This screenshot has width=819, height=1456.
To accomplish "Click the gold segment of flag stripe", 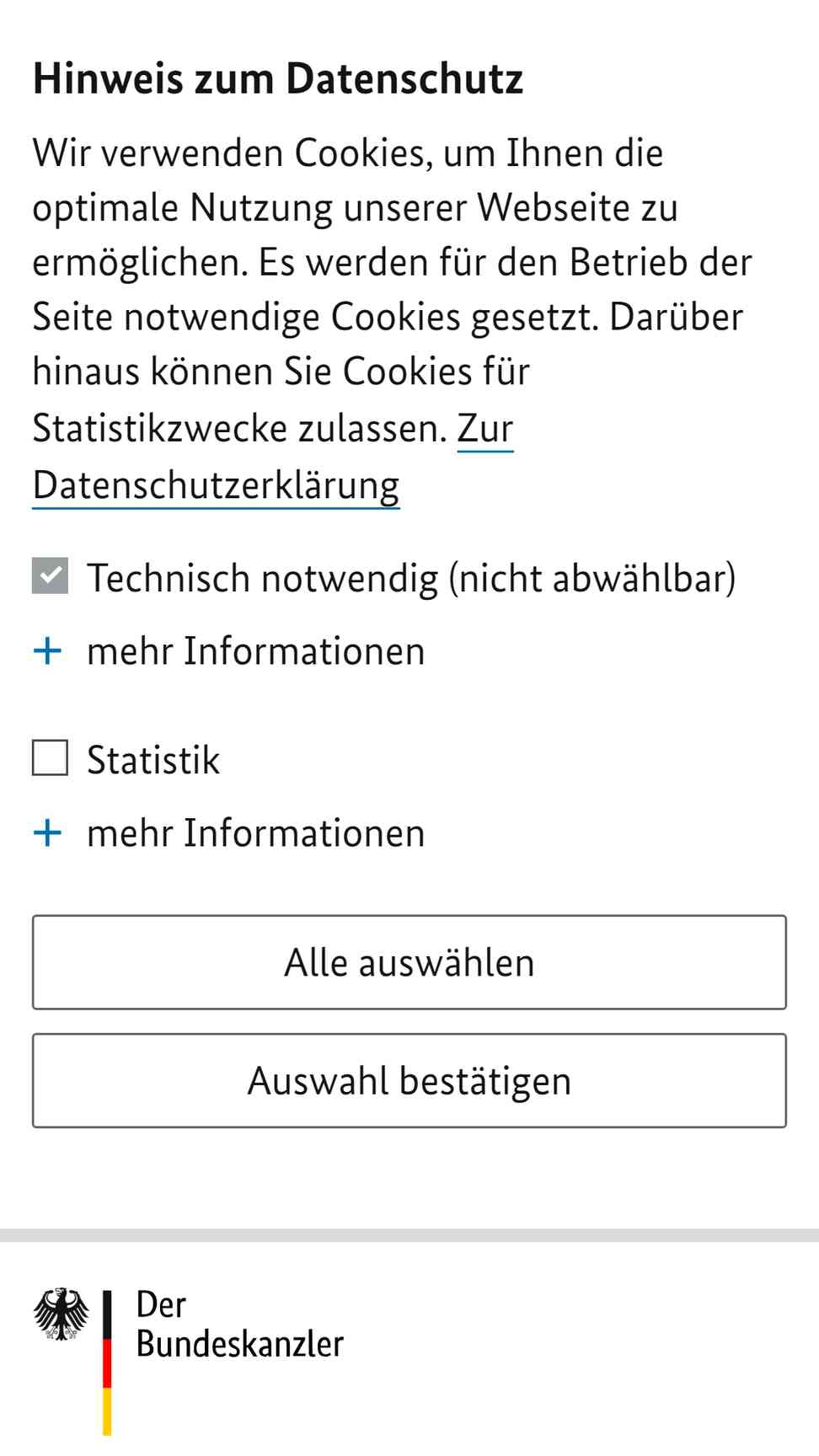I will click(x=107, y=1412).
